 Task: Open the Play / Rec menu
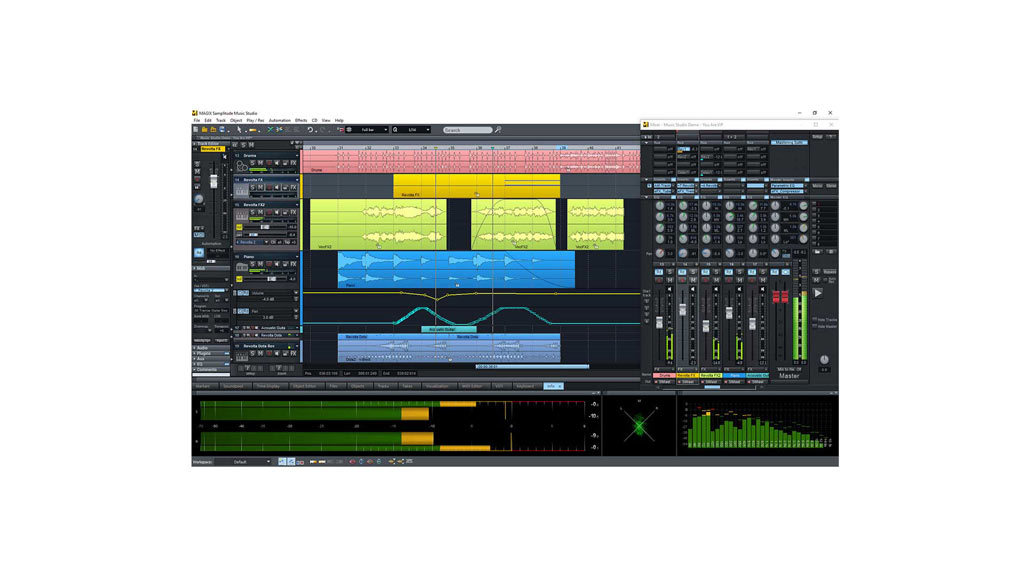[255, 121]
